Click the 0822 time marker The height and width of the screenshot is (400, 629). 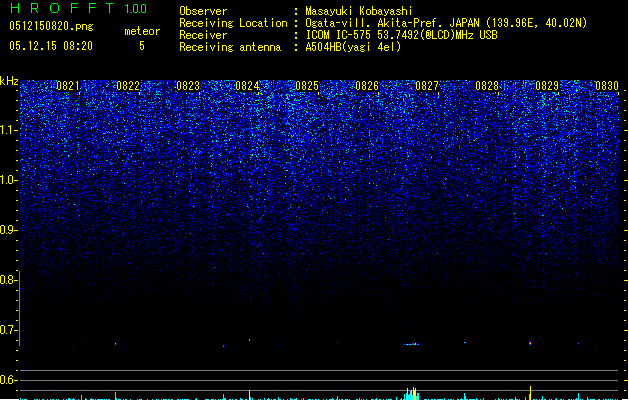coord(128,86)
